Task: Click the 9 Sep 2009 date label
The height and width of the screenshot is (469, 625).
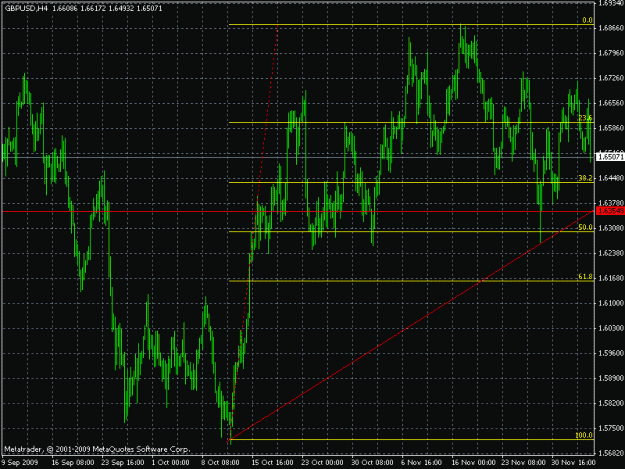Action: (20, 462)
